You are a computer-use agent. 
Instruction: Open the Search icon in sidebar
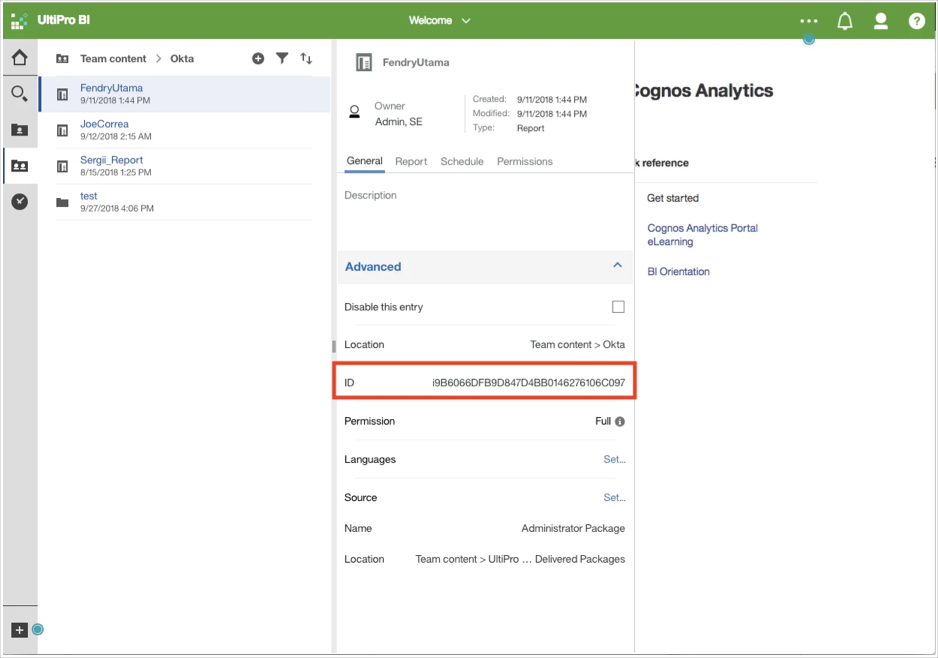click(19, 94)
